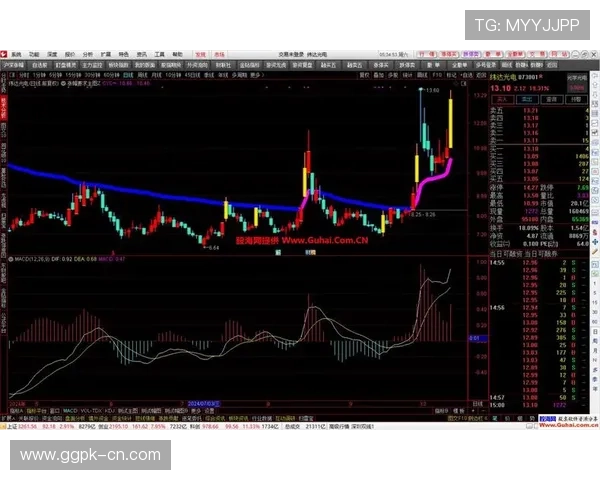The width and height of the screenshot is (600, 480).
Task: Switch to the 1分钟 period tab
Action: [x=39, y=75]
